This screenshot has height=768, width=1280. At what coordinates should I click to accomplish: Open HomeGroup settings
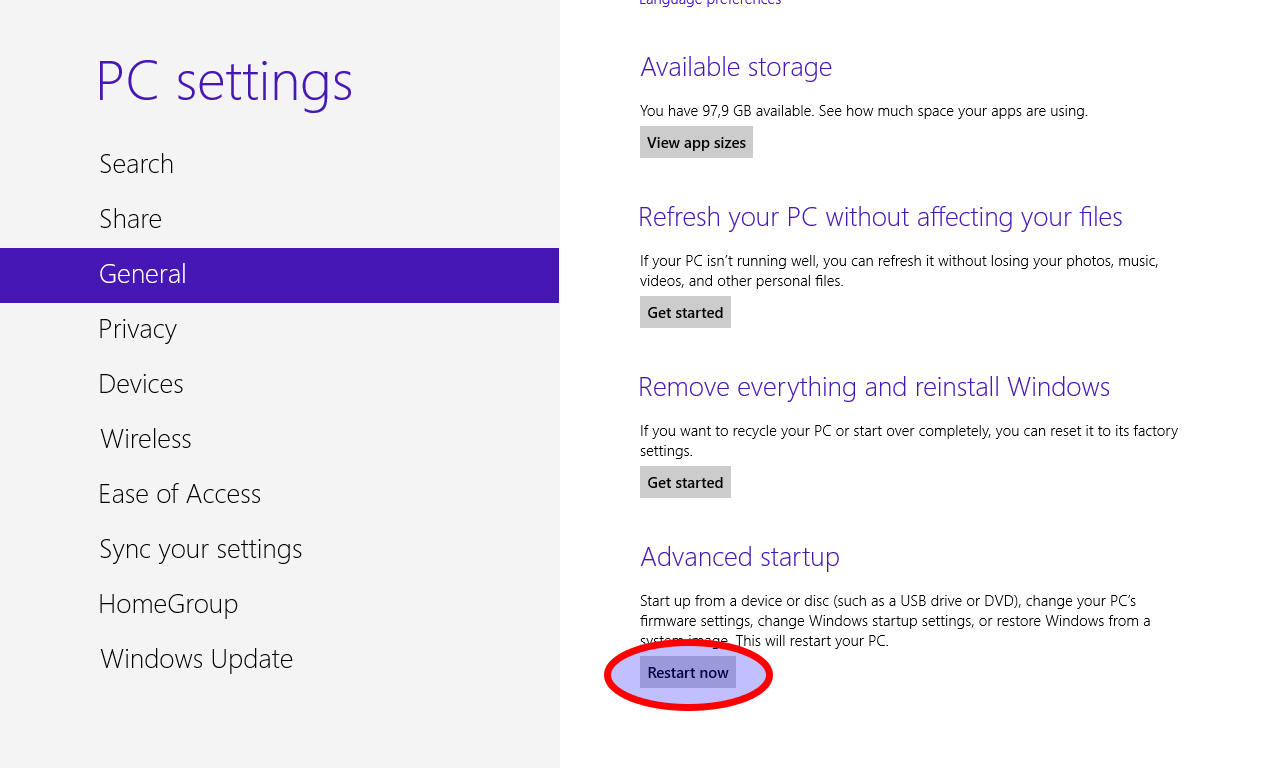168,604
